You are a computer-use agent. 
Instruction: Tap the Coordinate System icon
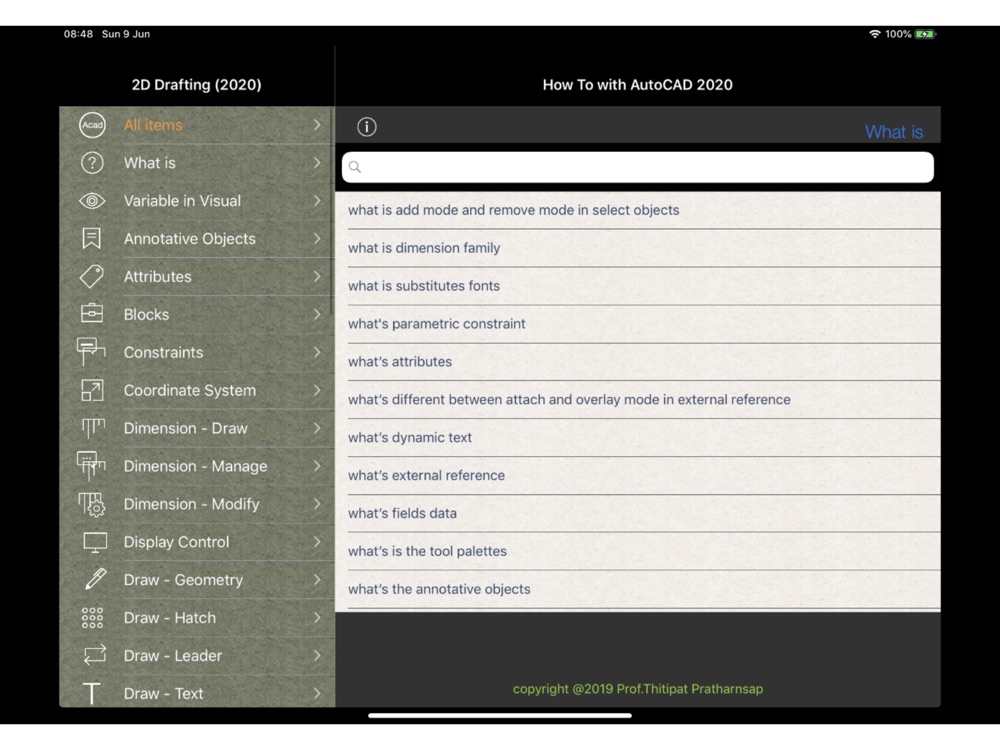92,390
